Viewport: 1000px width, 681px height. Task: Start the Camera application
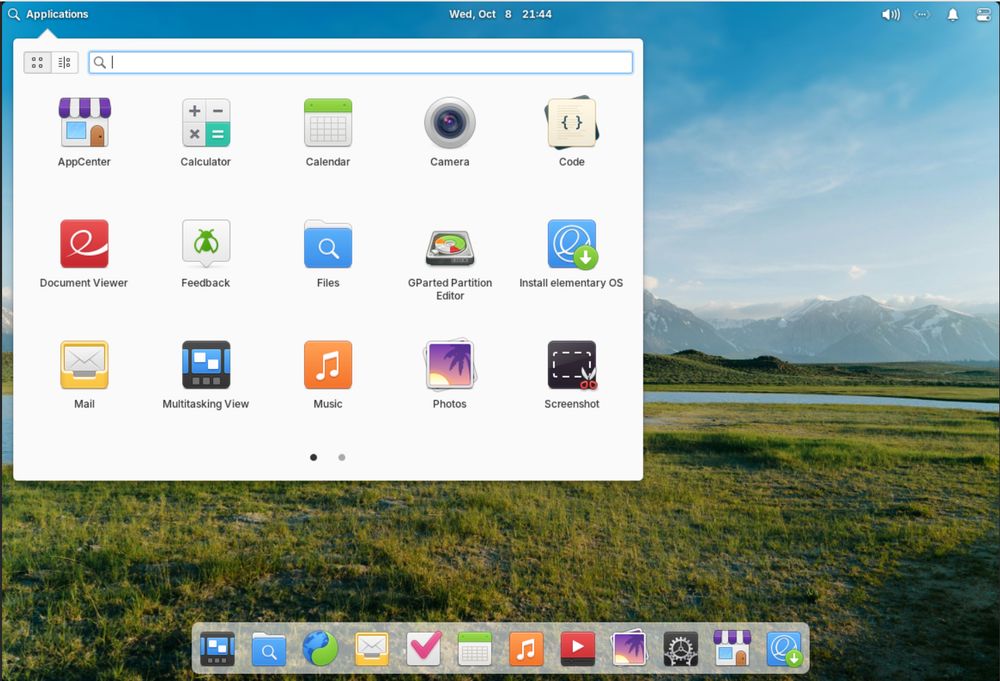click(450, 132)
